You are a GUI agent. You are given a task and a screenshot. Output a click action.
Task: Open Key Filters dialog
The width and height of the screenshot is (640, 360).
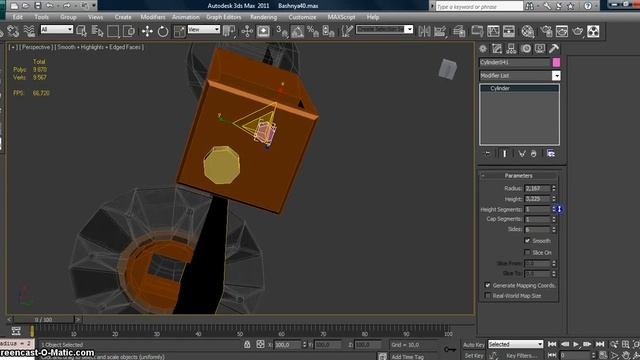coord(521,356)
